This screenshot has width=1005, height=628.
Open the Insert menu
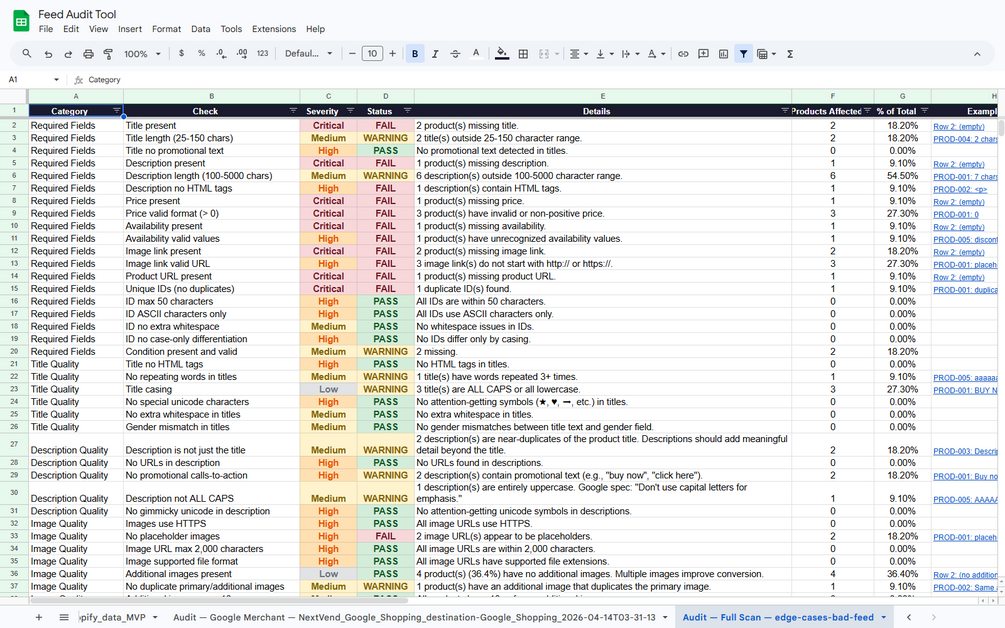(x=130, y=29)
